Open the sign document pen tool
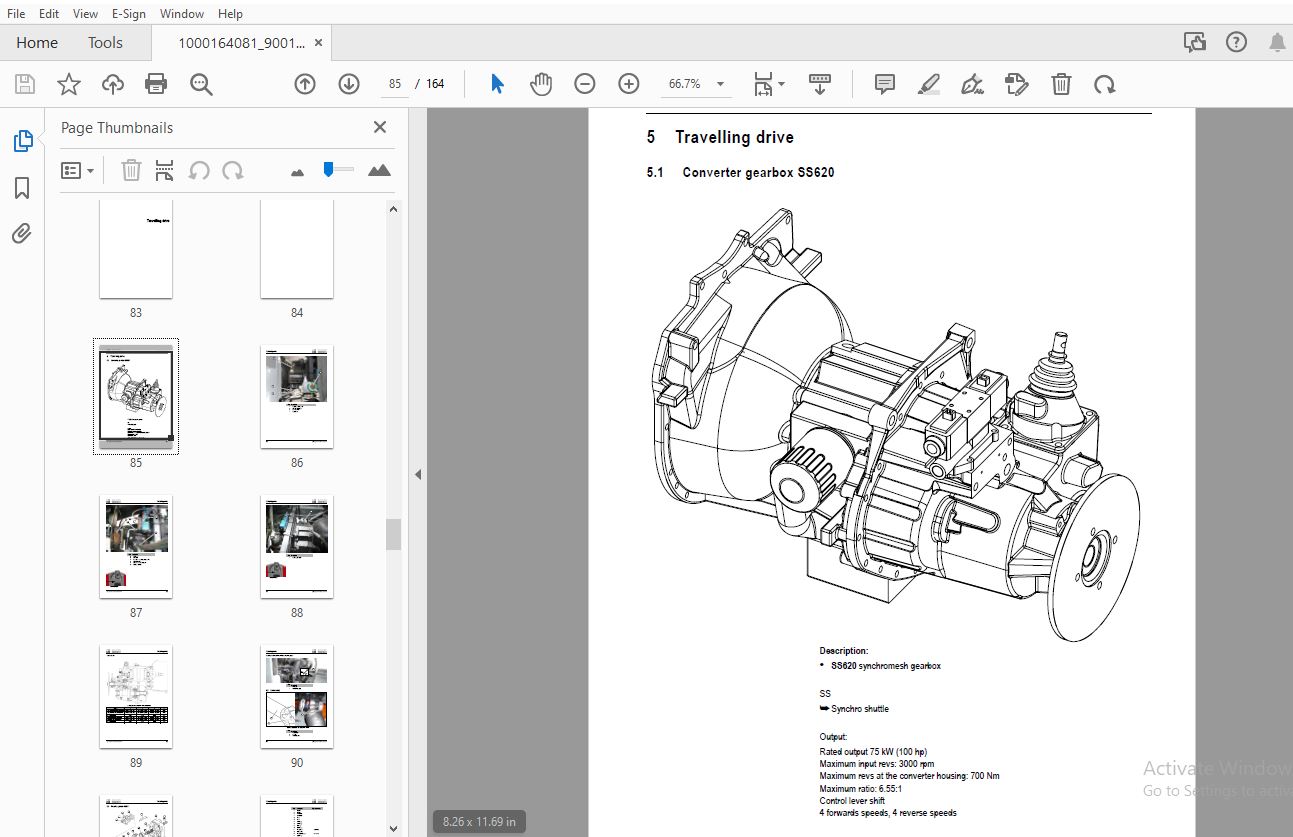The image size is (1293, 837). pos(972,84)
